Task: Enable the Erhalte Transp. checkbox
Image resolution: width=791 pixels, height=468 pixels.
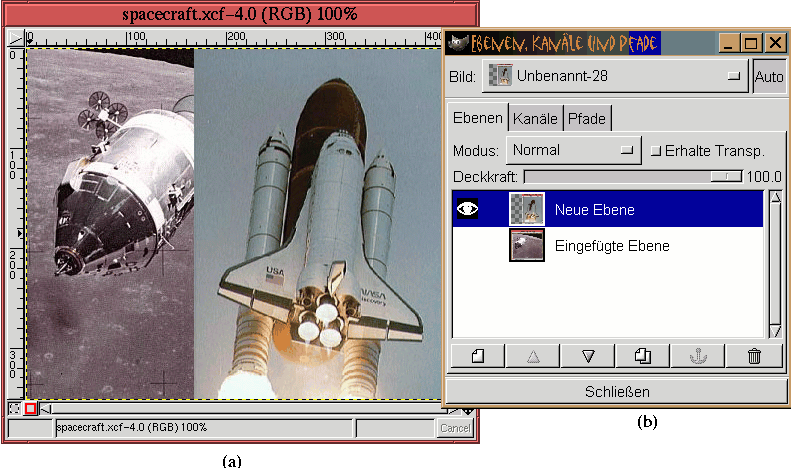Action: (656, 151)
